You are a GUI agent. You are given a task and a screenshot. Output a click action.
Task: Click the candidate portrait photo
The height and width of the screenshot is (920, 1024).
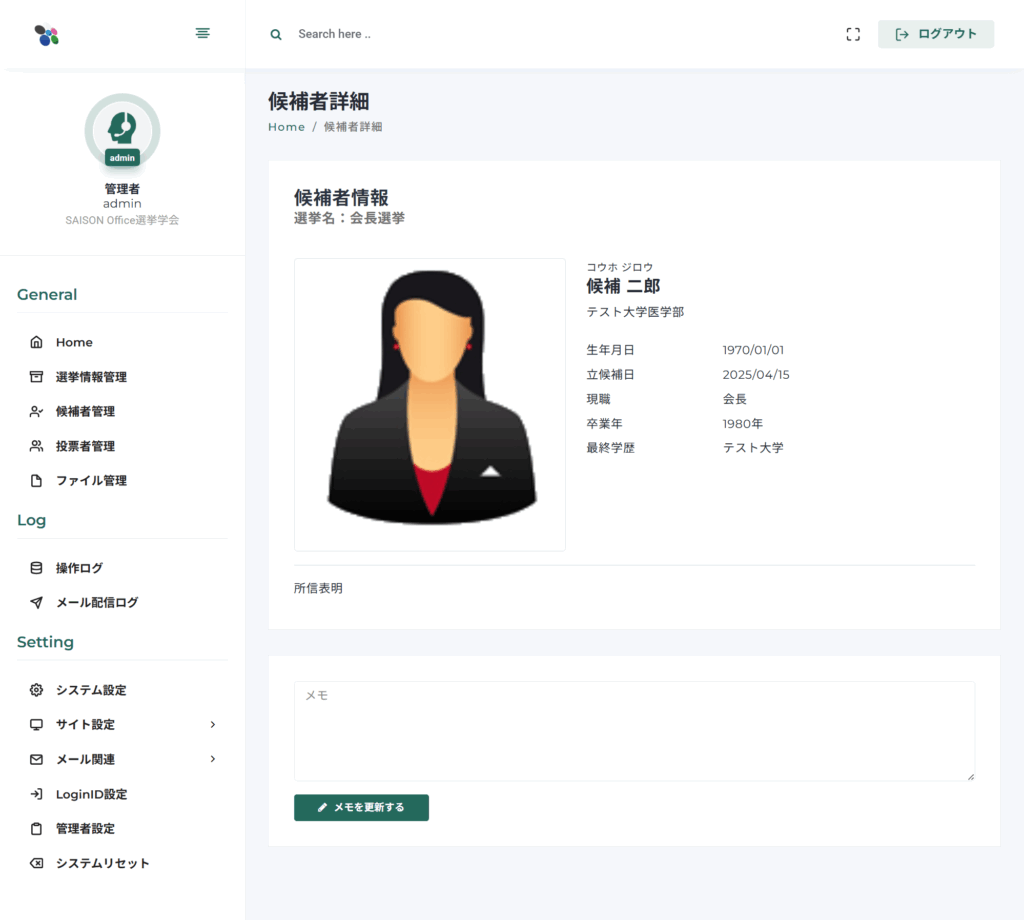430,405
